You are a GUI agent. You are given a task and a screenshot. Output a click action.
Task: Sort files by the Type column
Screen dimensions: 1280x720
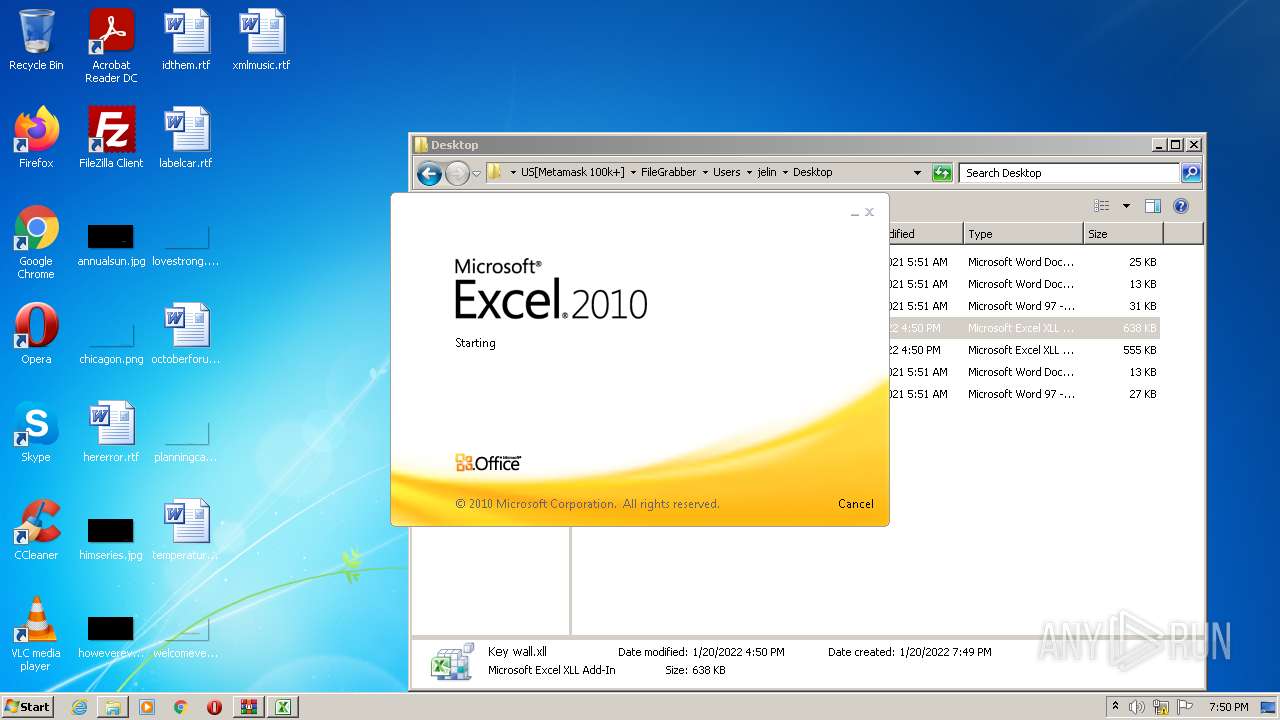[1022, 234]
